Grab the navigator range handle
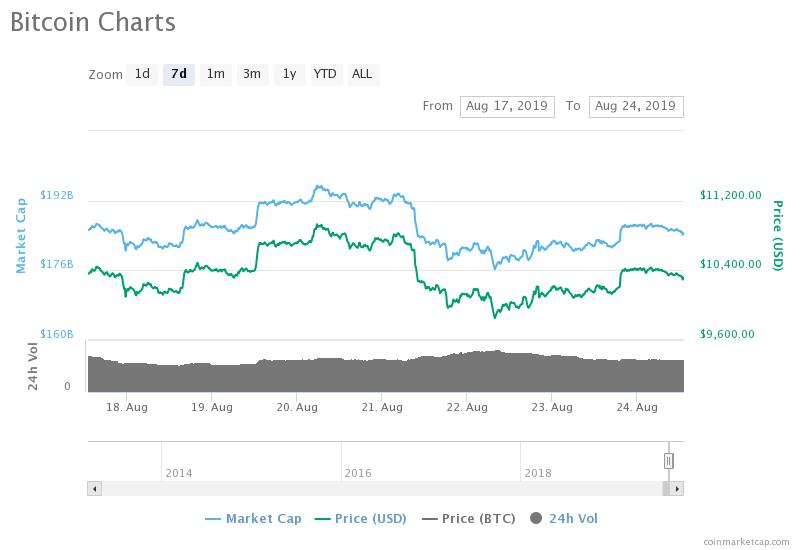 pyautogui.click(x=668, y=461)
